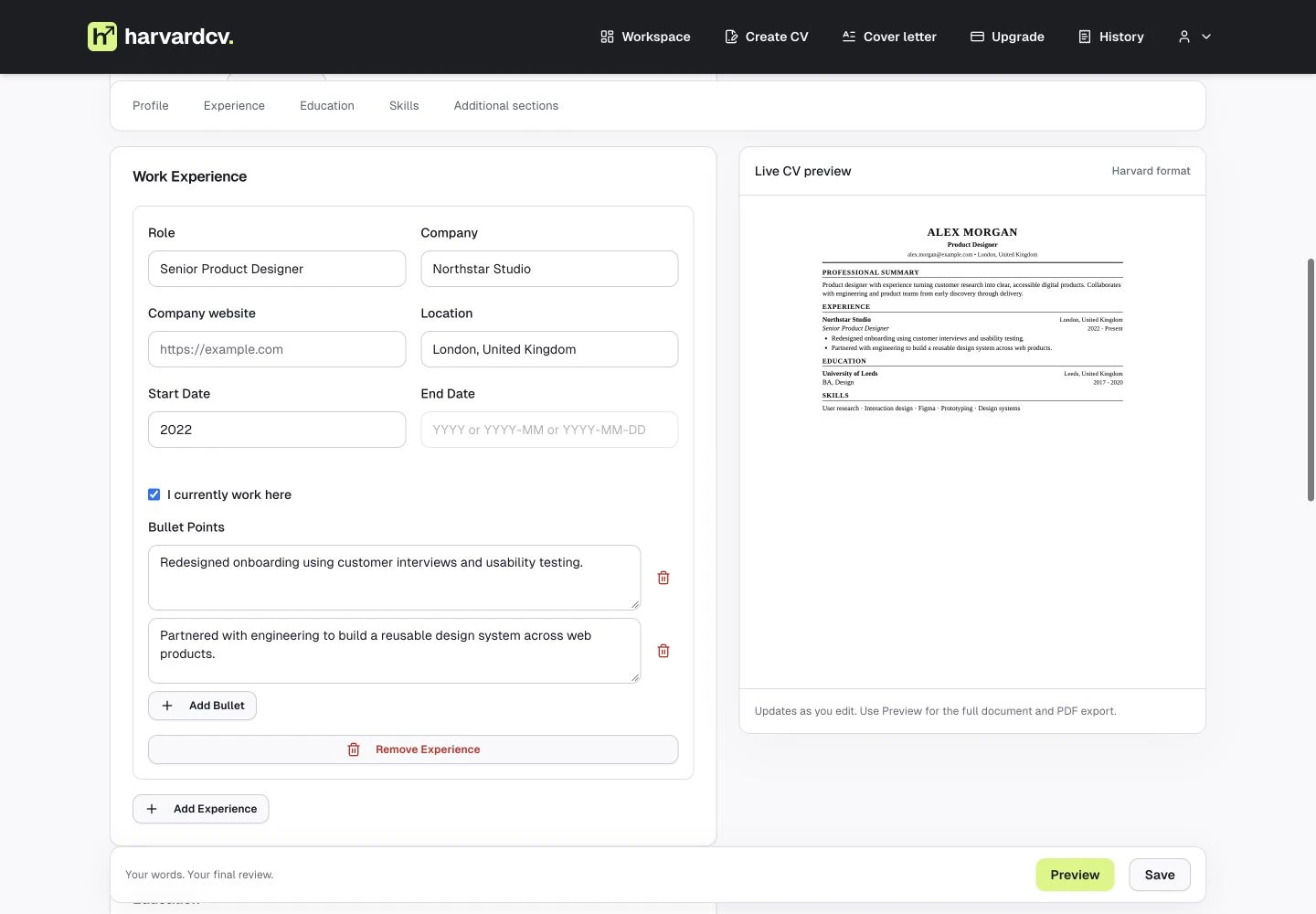Uncheck 'I currently work here' checkbox

pyautogui.click(x=154, y=494)
